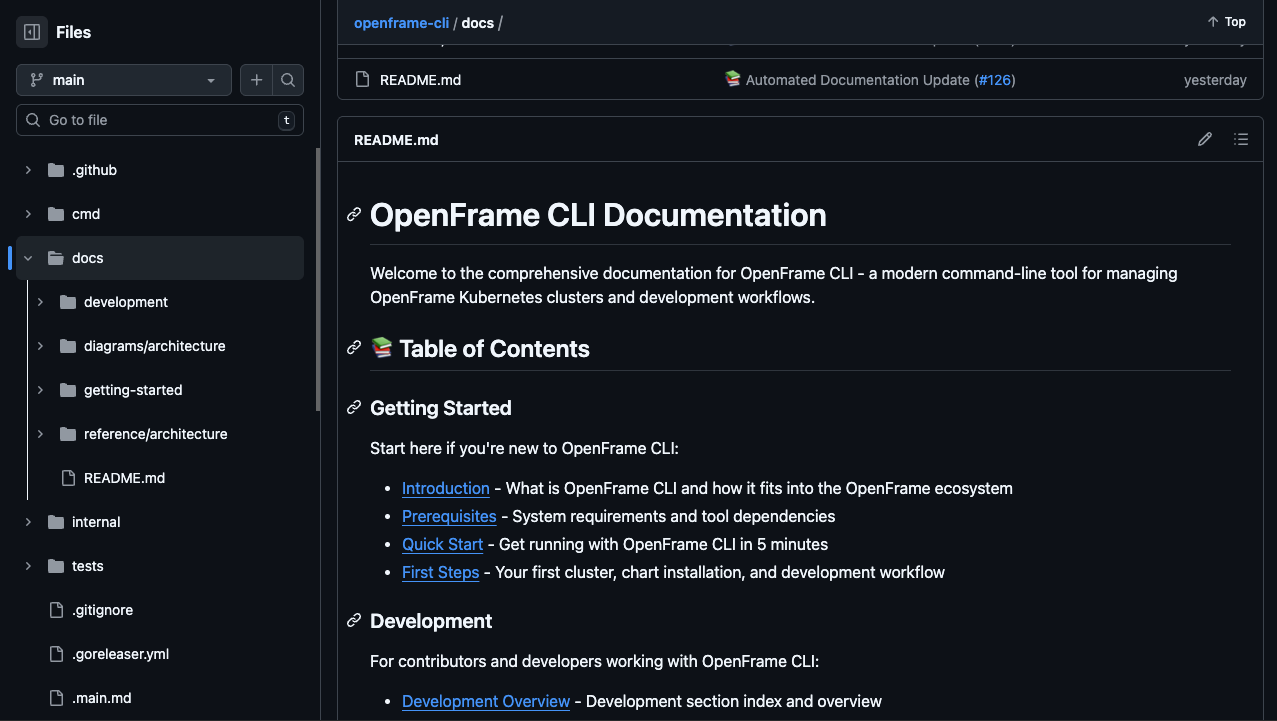Expand the internal folder chevron
This screenshot has height=721, width=1277.
coord(28,522)
